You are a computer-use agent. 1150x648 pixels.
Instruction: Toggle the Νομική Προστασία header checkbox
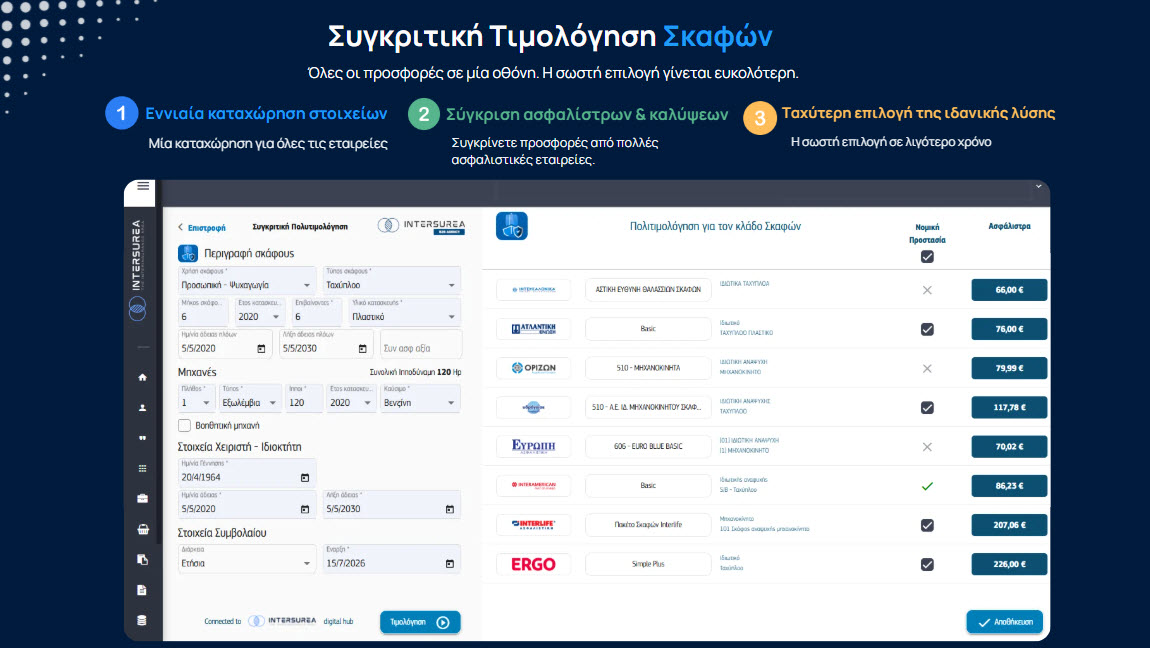click(927, 257)
